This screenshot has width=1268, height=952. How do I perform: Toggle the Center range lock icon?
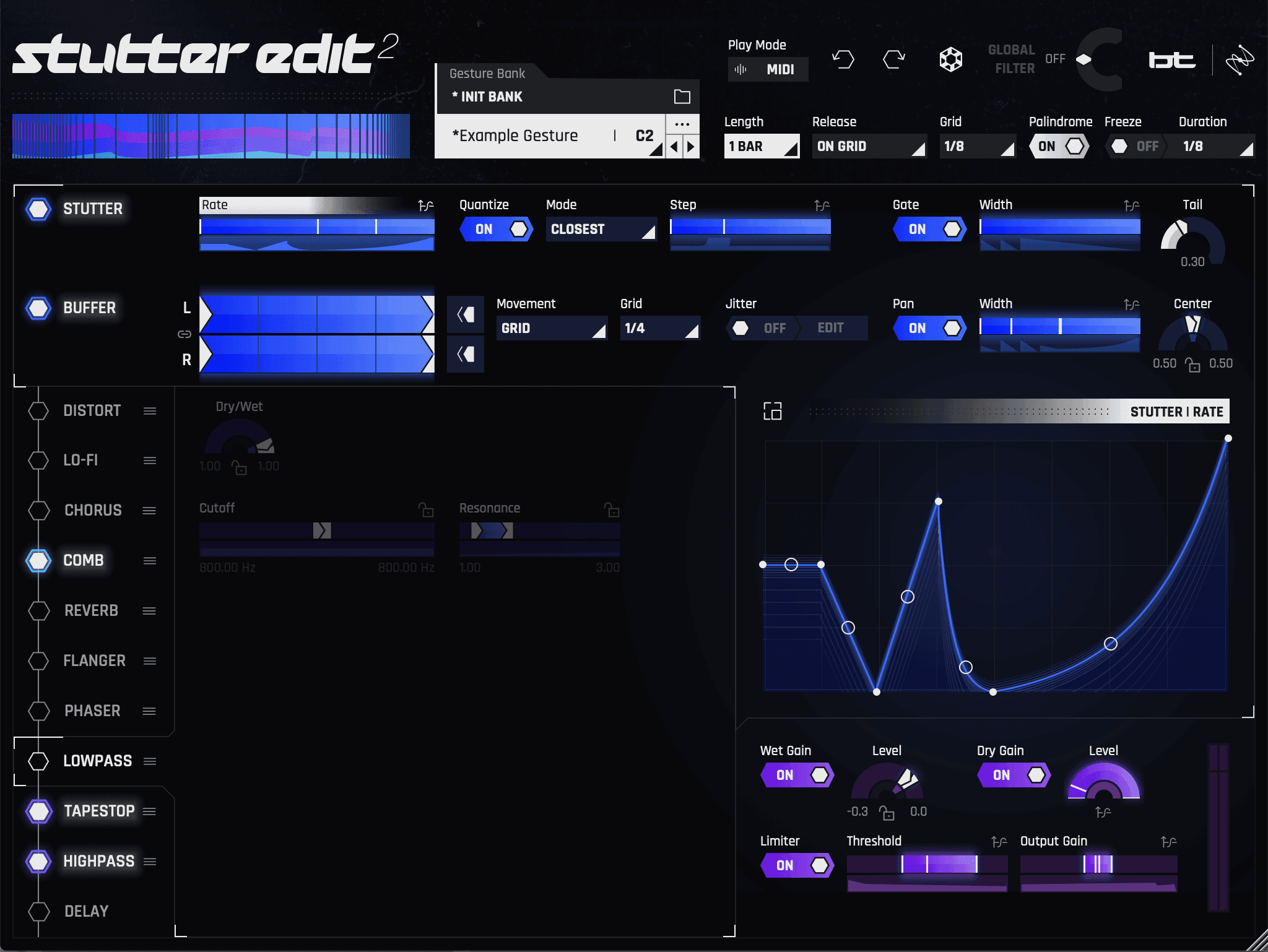(x=1192, y=365)
